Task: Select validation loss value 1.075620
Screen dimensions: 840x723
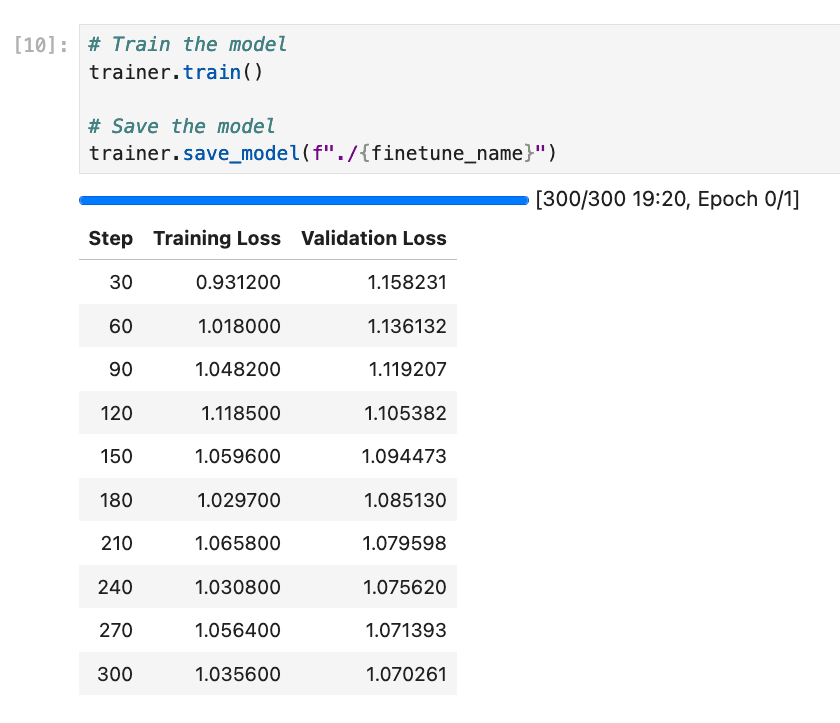Action: [404, 588]
